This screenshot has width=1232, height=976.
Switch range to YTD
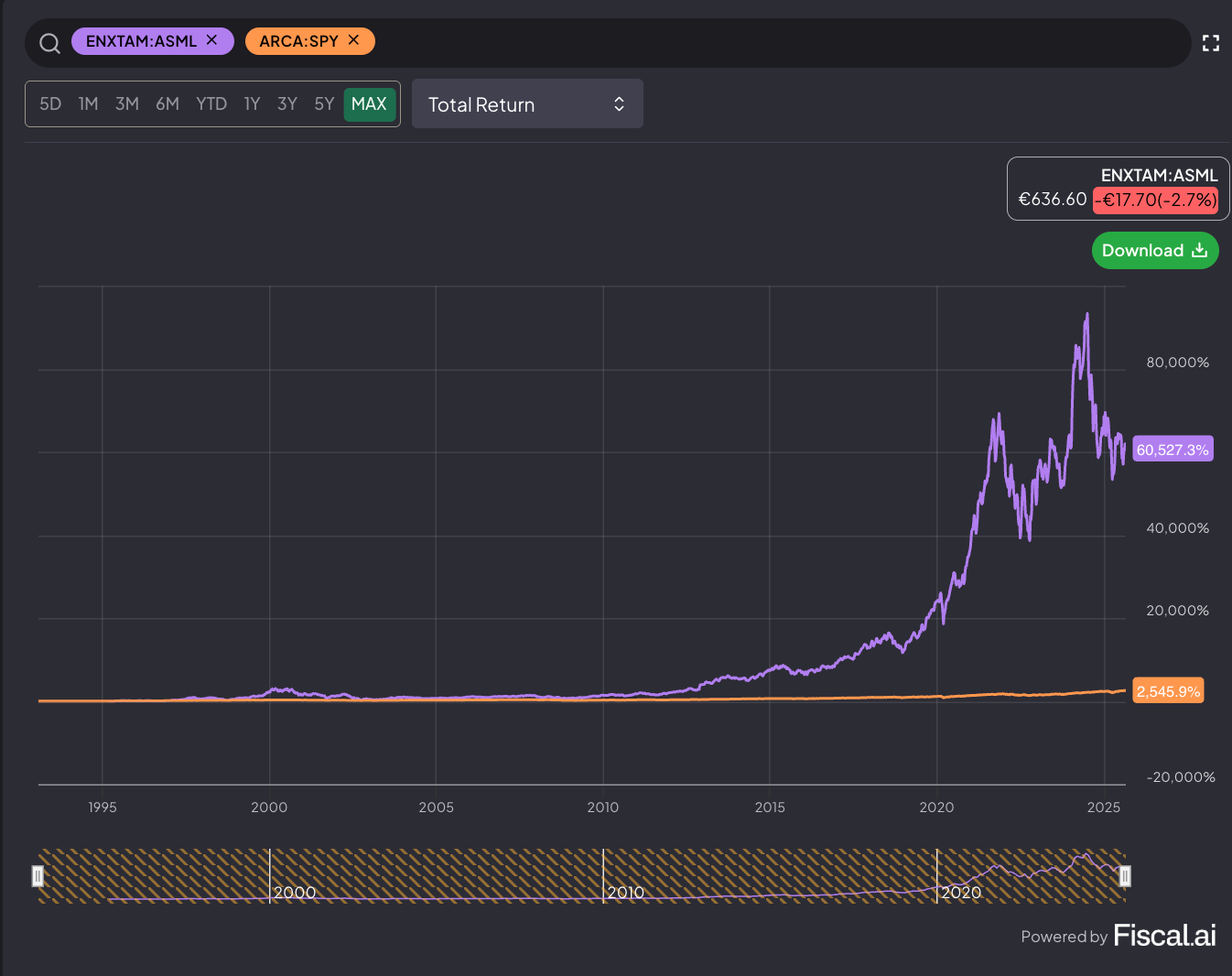pos(211,103)
